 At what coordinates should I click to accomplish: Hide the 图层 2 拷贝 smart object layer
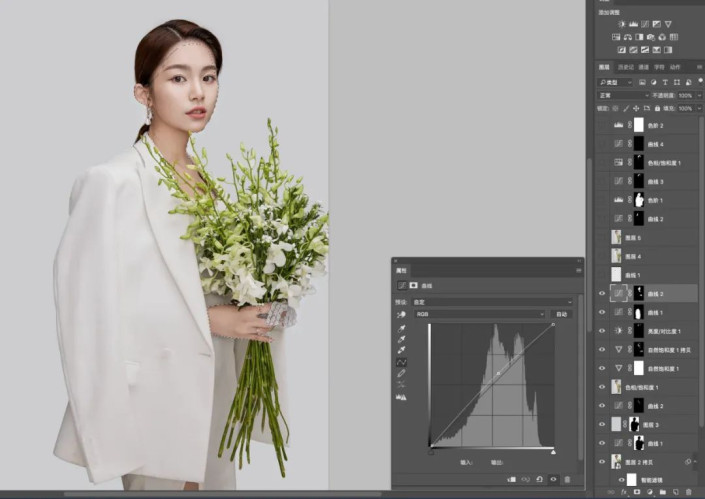(602, 462)
